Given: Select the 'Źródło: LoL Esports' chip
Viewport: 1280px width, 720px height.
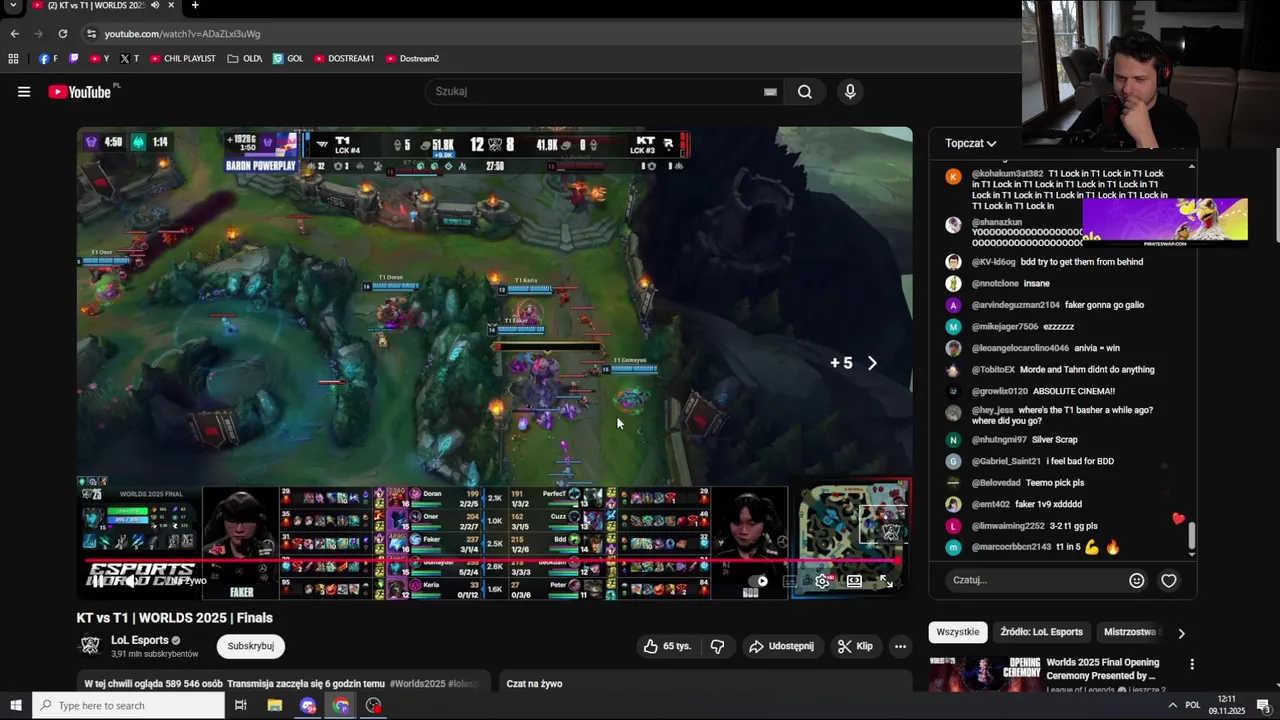Looking at the screenshot, I should (1041, 632).
